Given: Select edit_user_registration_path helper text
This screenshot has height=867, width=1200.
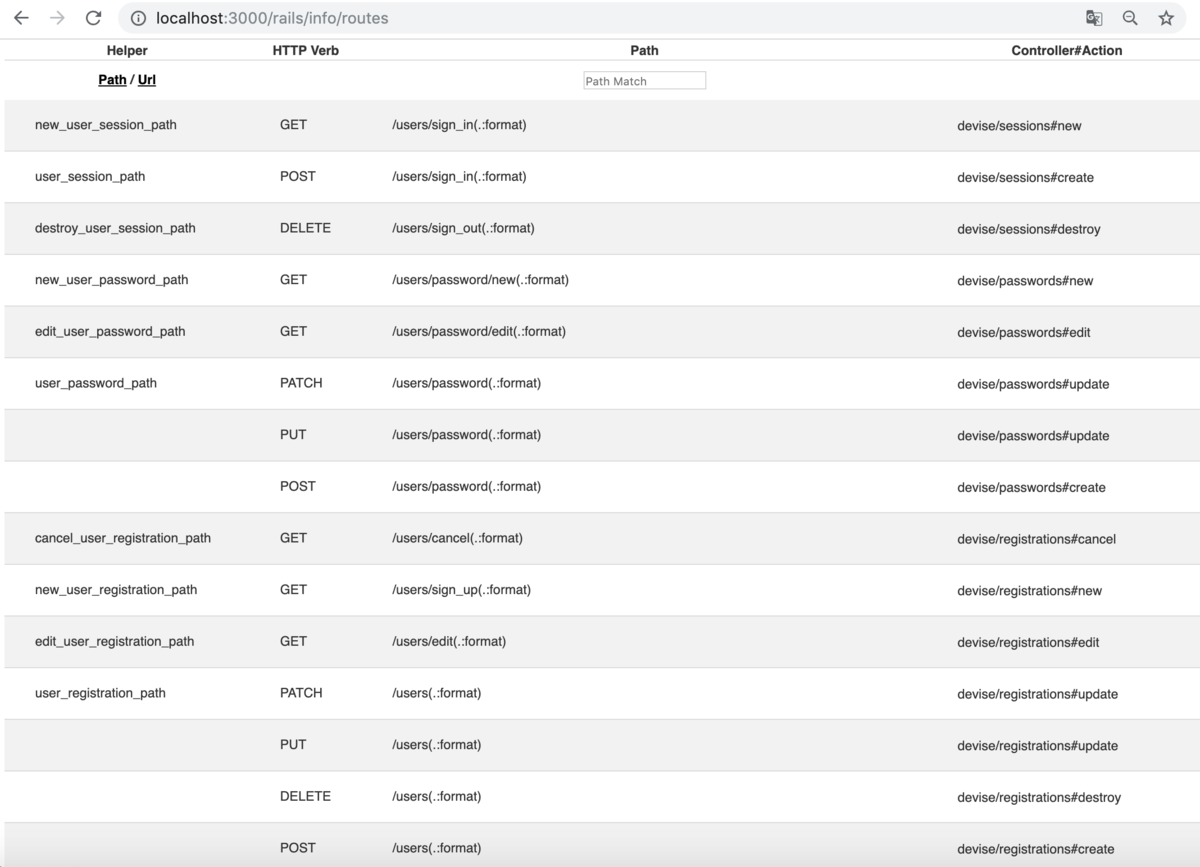Looking at the screenshot, I should coord(115,642).
